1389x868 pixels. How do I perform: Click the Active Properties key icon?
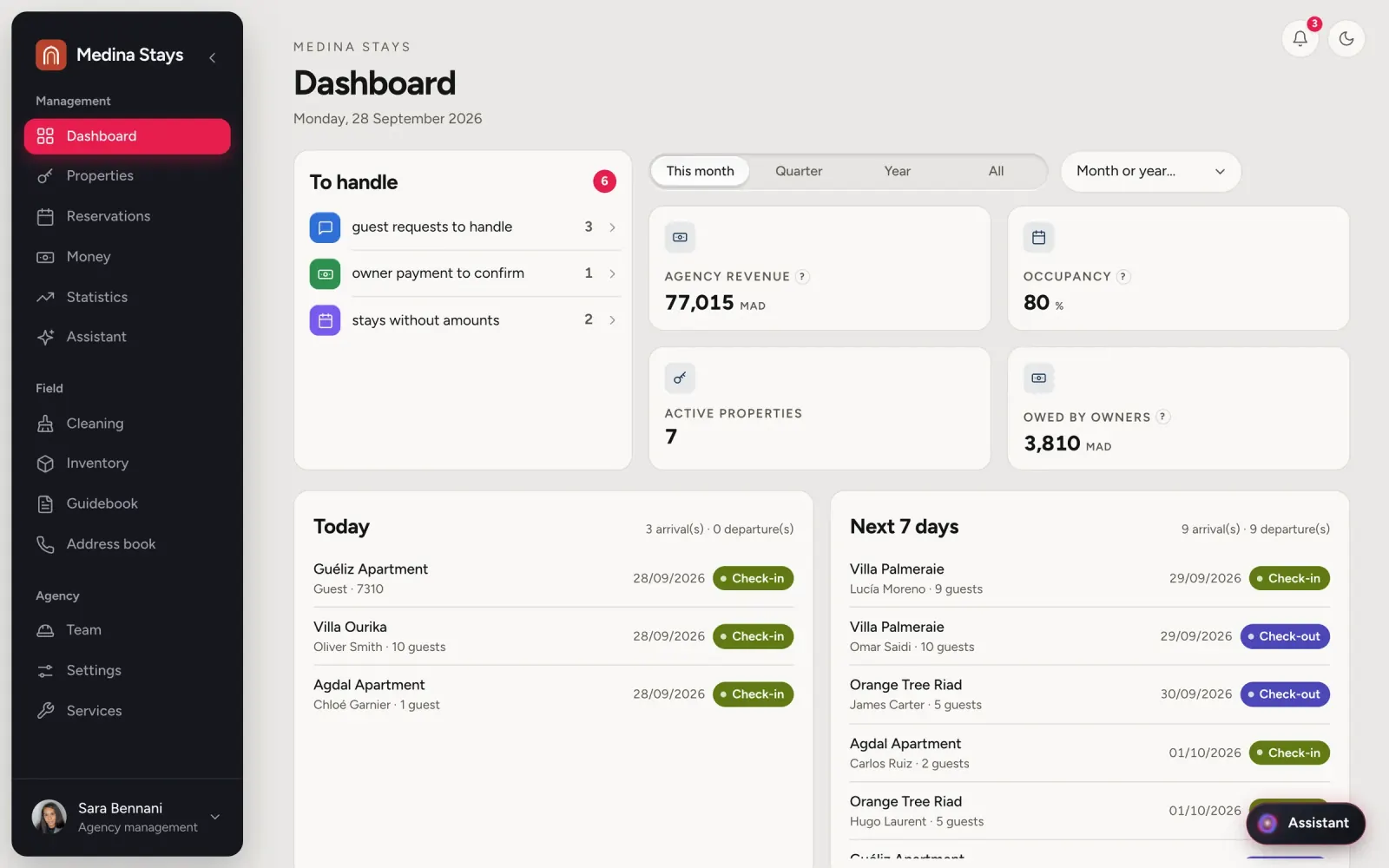(x=680, y=378)
